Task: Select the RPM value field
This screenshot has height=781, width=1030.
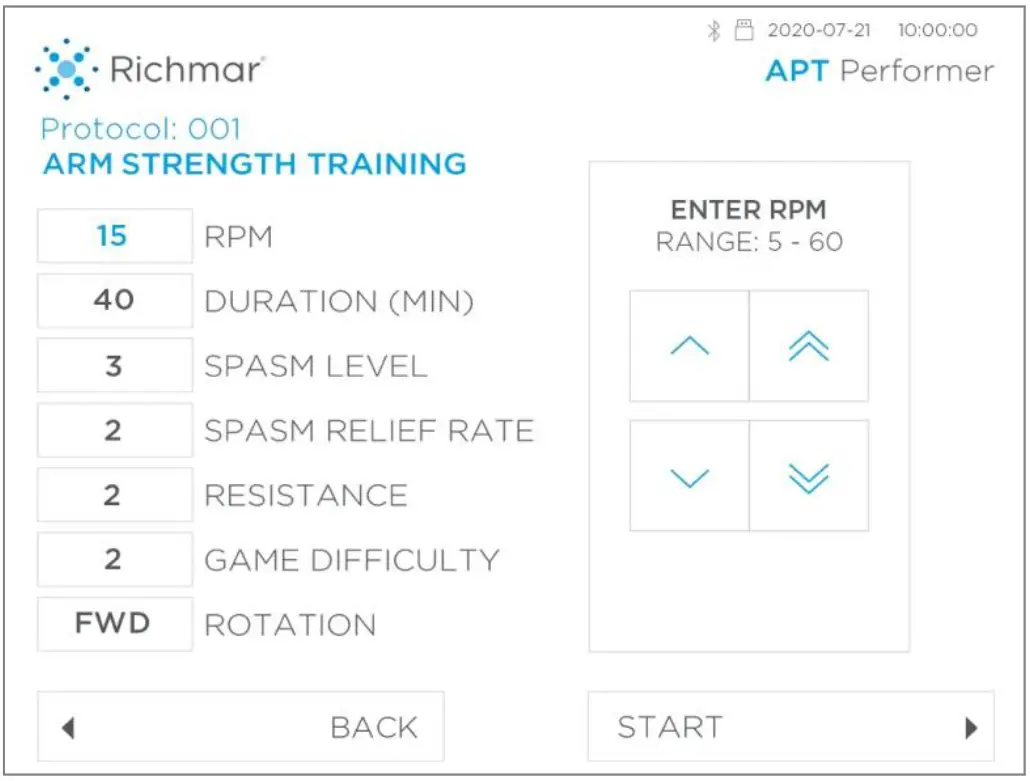Action: pyautogui.click(x=114, y=235)
